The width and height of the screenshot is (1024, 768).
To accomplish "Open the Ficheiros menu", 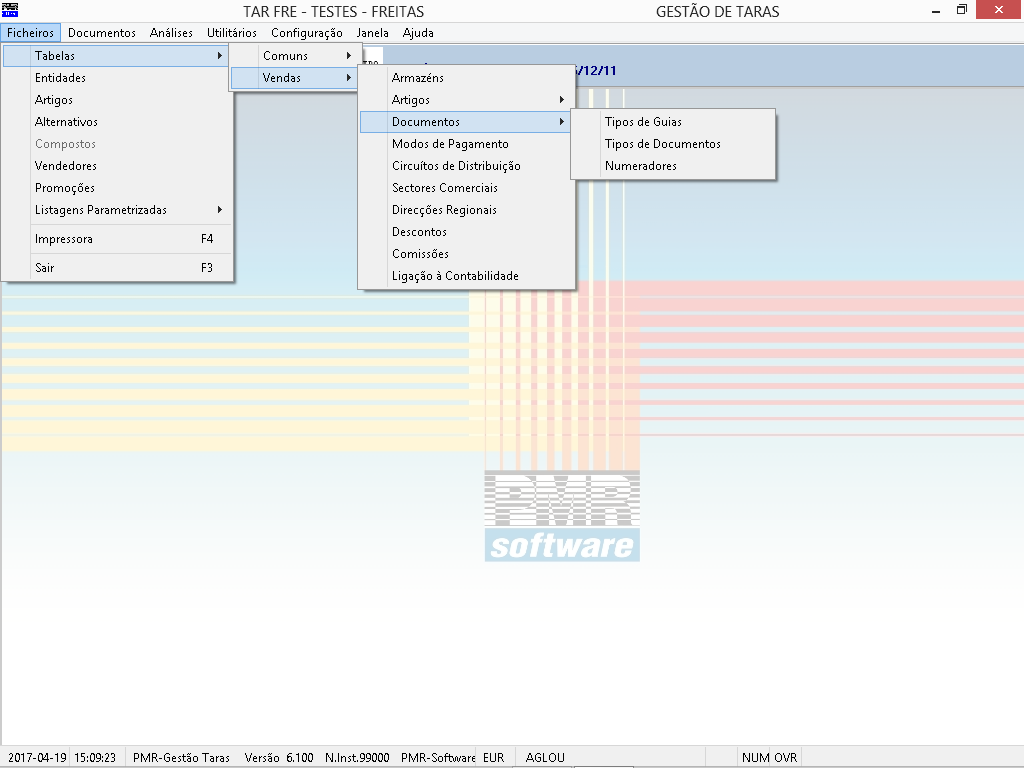I will point(31,33).
